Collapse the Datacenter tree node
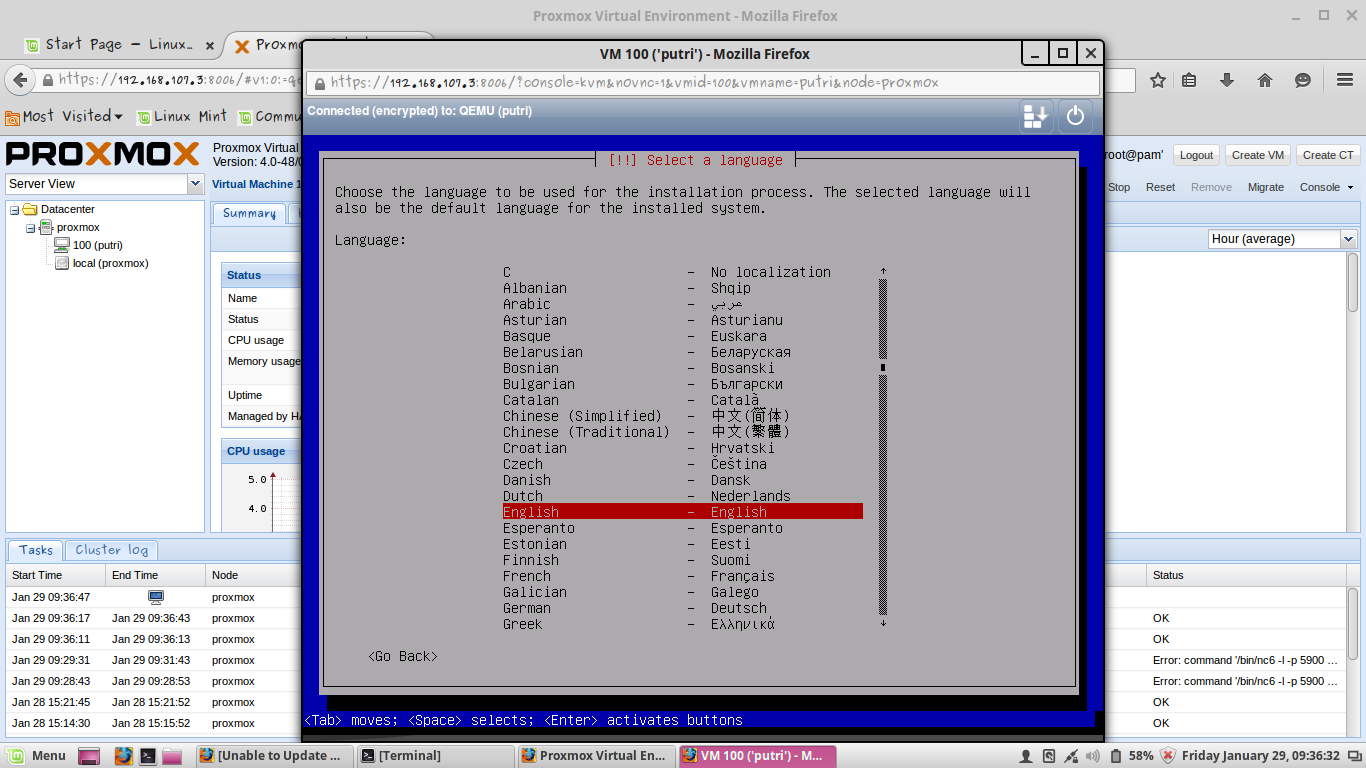Viewport: 1366px width, 768px height. [14, 210]
